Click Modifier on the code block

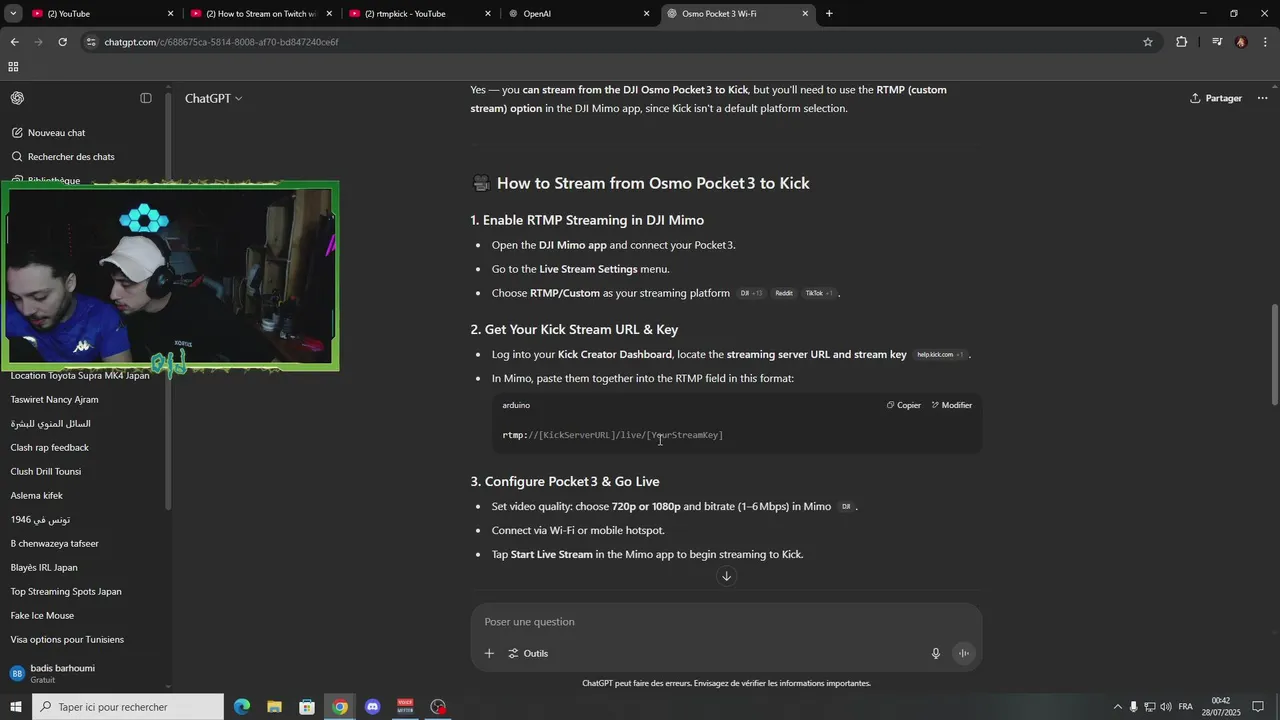tap(952, 405)
